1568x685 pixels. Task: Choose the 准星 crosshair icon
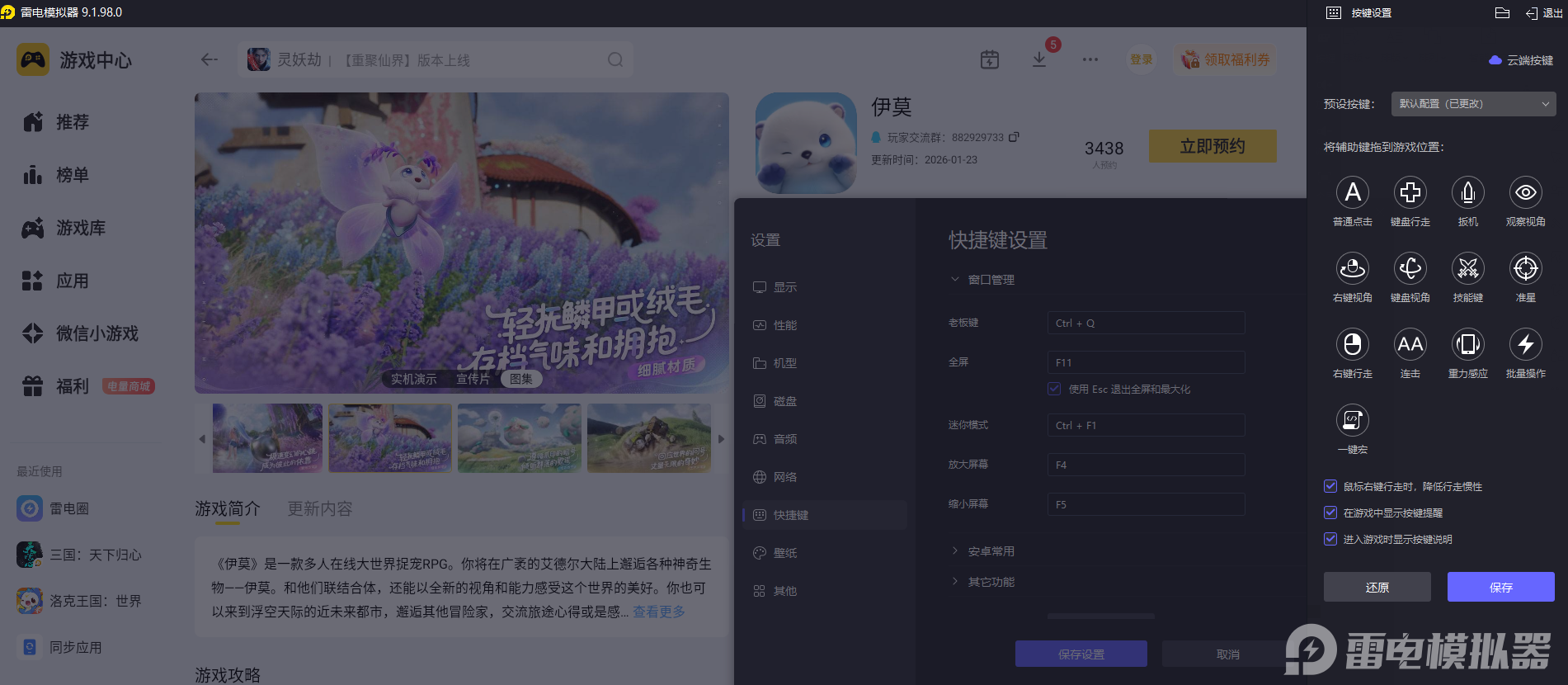coord(1526,268)
